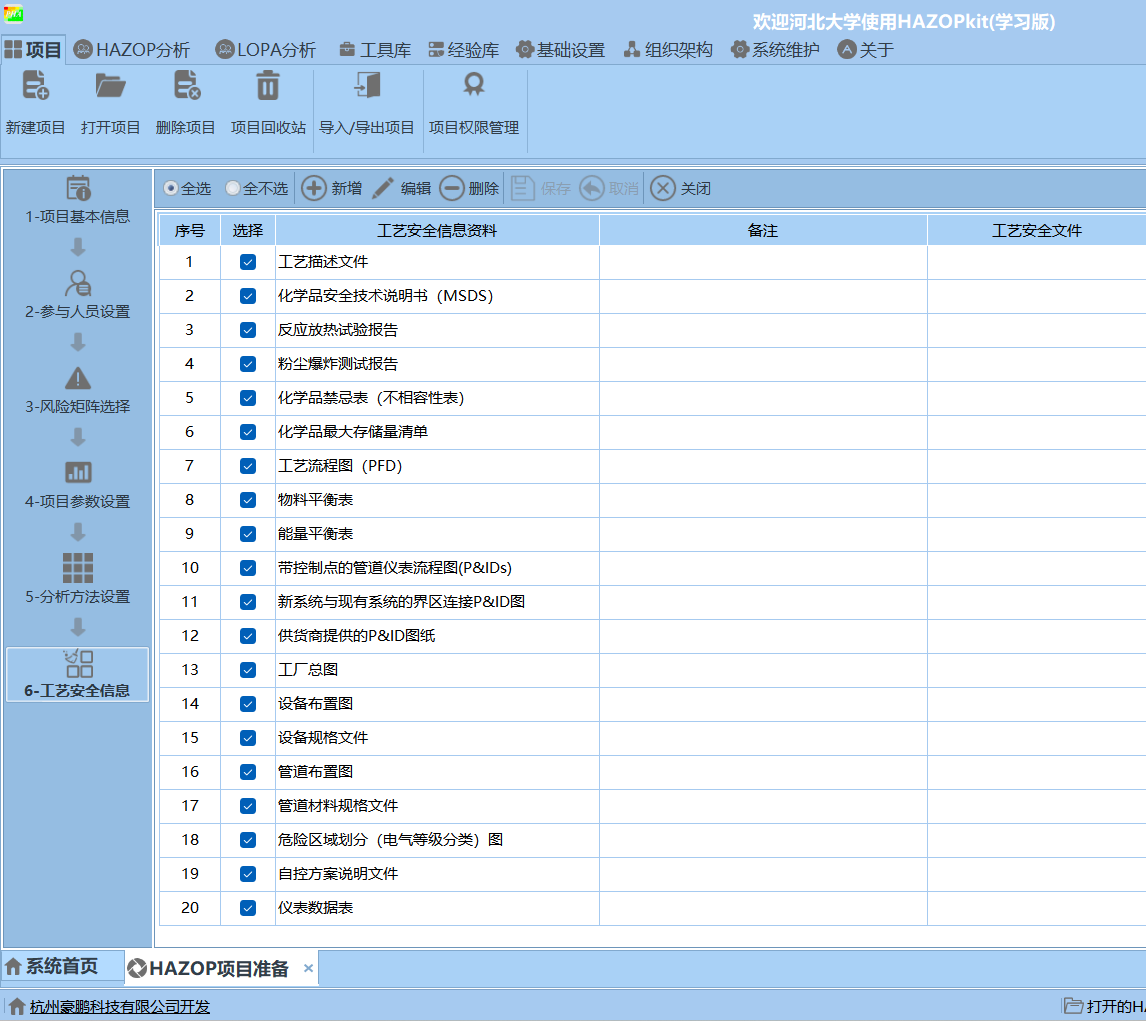Open the 杭州豪鹏科技有限公司开发 link
The height and width of the screenshot is (1021, 1146).
(x=120, y=1006)
